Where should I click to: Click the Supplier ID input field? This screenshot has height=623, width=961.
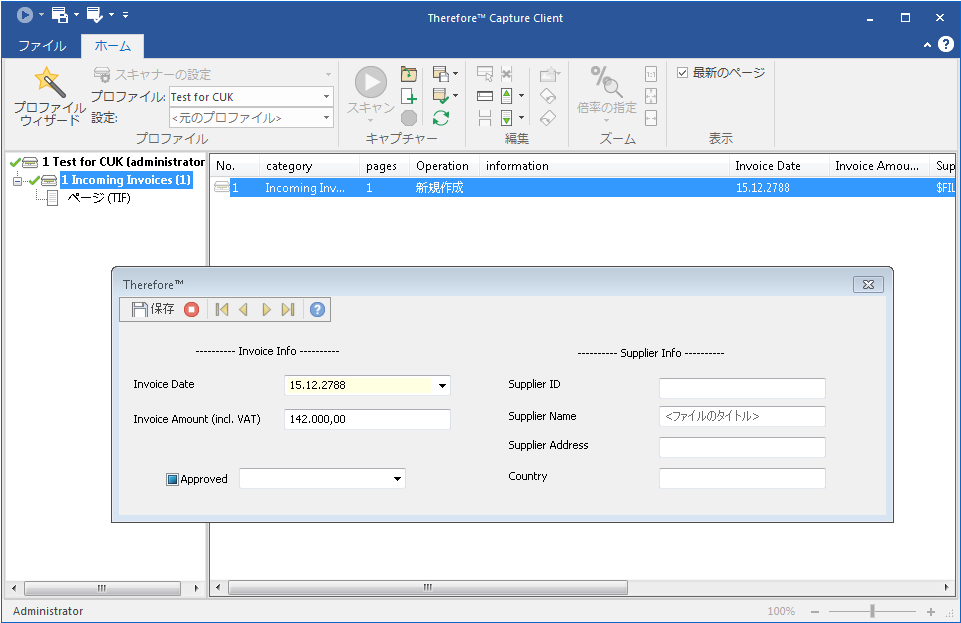(742, 388)
